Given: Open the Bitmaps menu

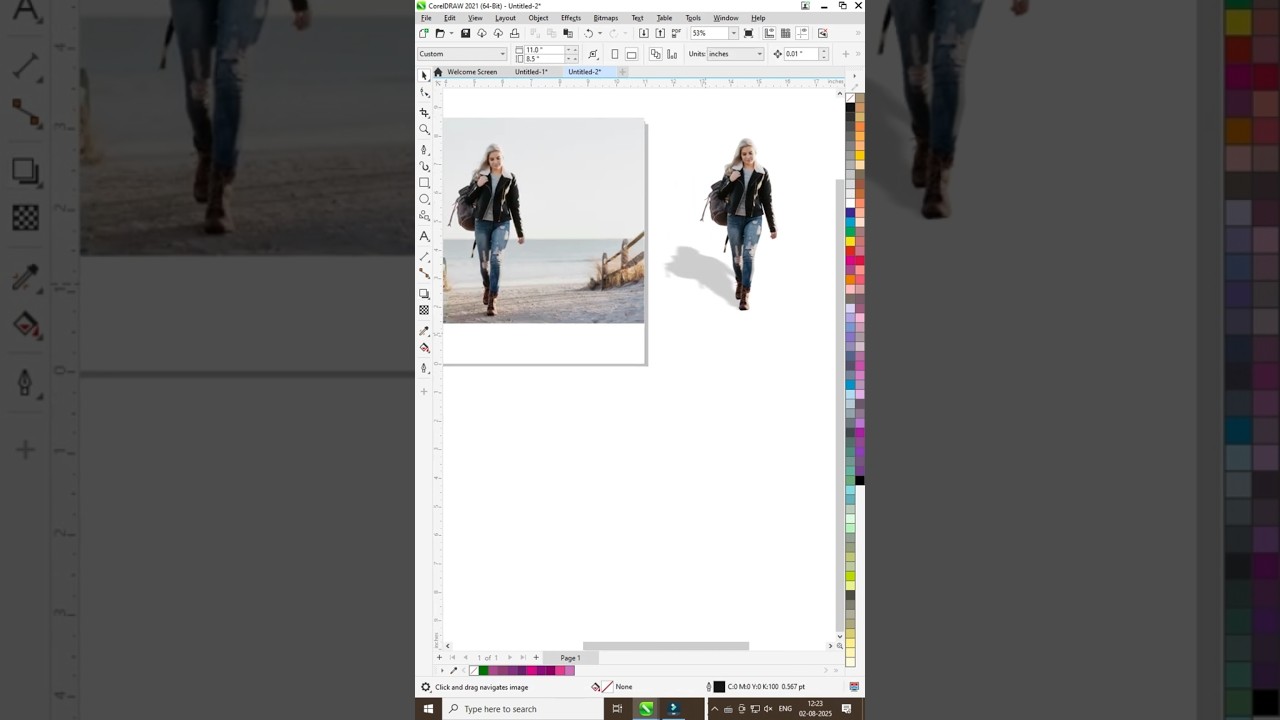Looking at the screenshot, I should [605, 18].
